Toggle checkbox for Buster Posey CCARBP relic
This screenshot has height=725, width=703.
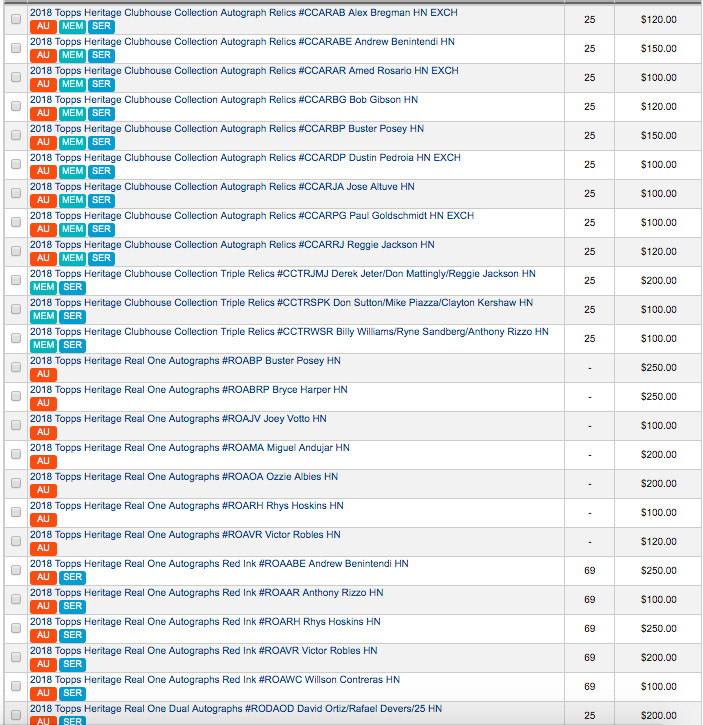[x=16, y=135]
